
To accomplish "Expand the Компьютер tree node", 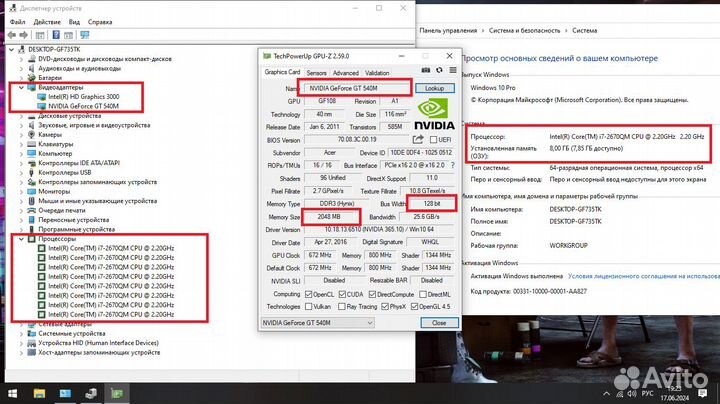I will pyautogui.click(x=21, y=154).
